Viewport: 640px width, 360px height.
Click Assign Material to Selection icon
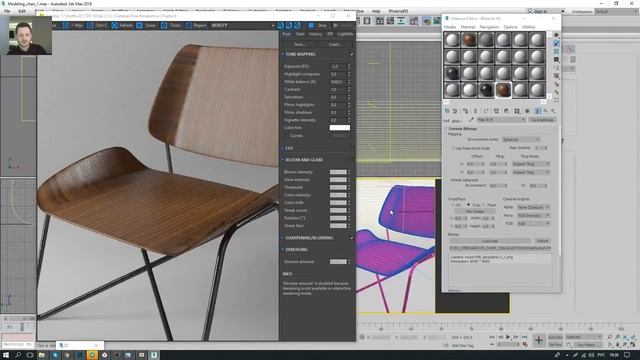click(x=465, y=111)
